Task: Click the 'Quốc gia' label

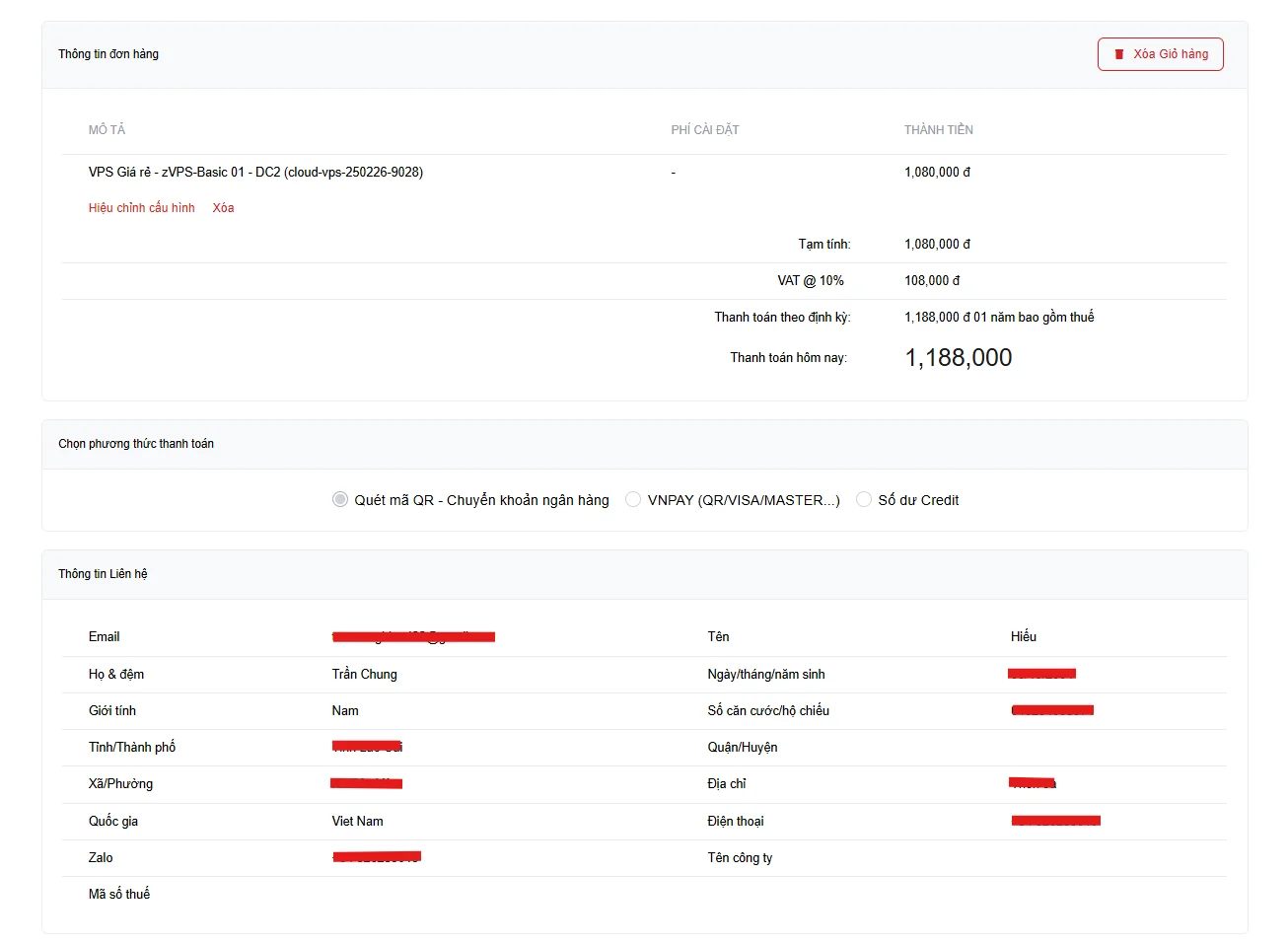Action: point(113,822)
